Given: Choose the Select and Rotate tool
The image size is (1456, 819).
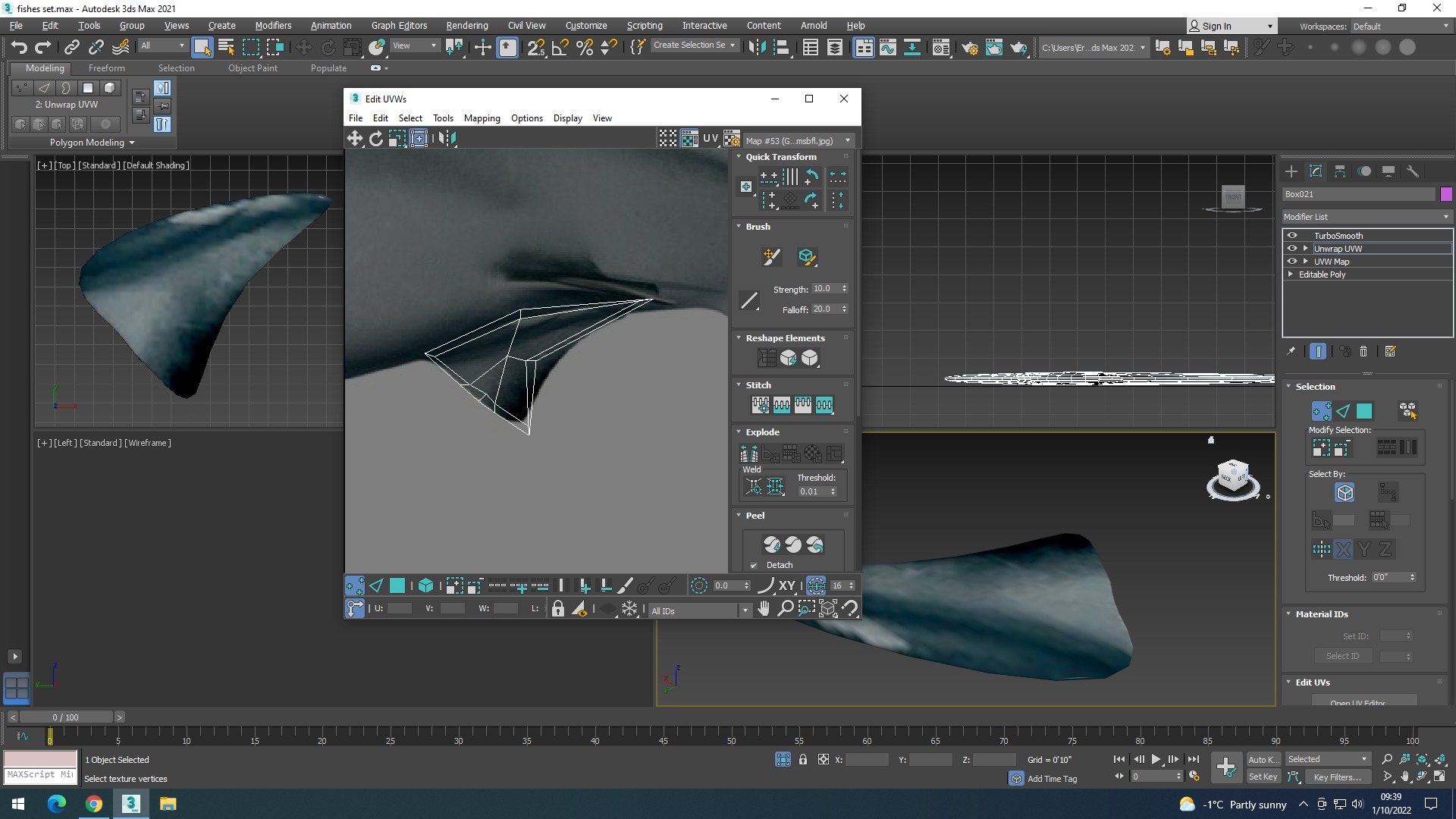Looking at the screenshot, I should tap(328, 48).
